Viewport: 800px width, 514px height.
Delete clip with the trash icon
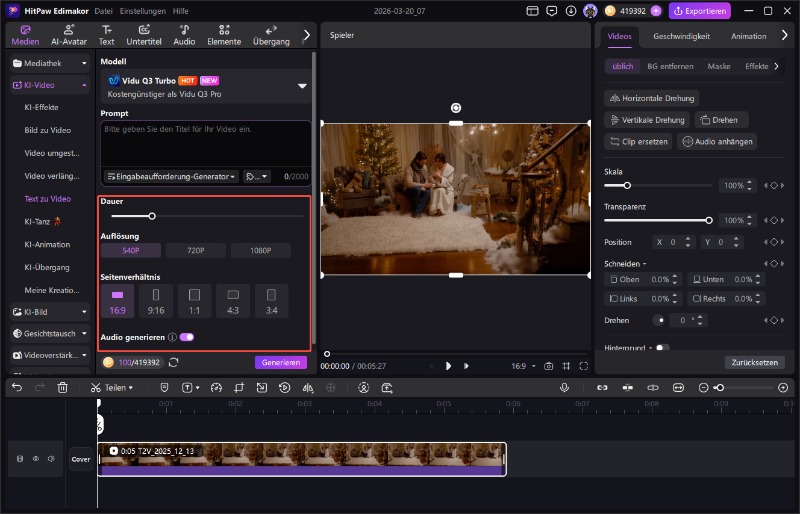62,387
